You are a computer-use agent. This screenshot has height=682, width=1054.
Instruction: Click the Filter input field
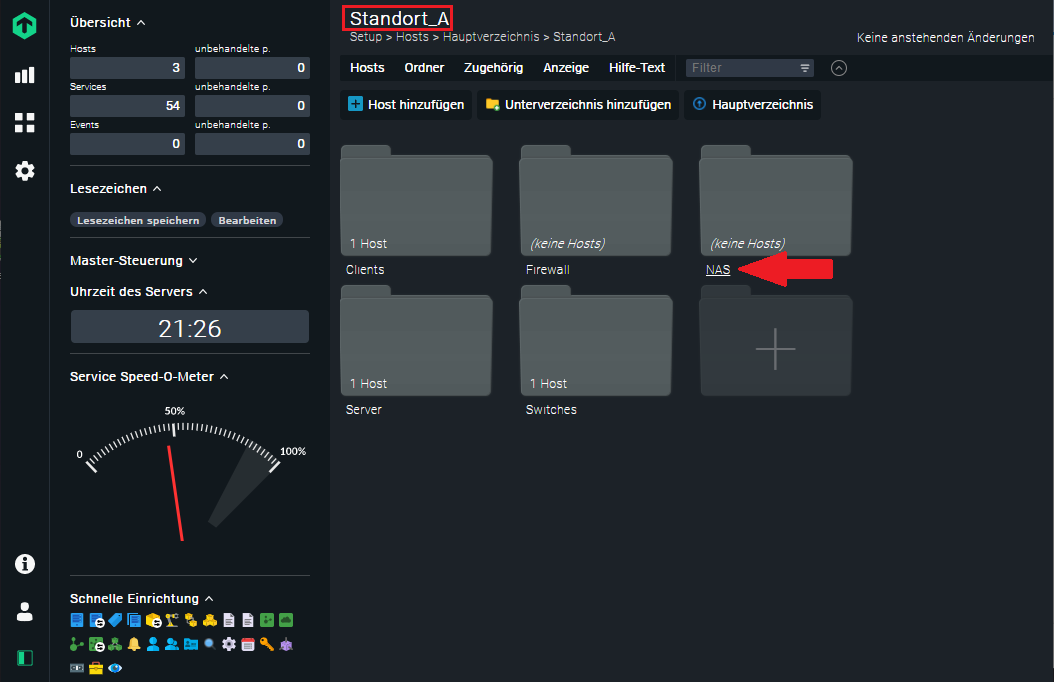click(x=742, y=68)
